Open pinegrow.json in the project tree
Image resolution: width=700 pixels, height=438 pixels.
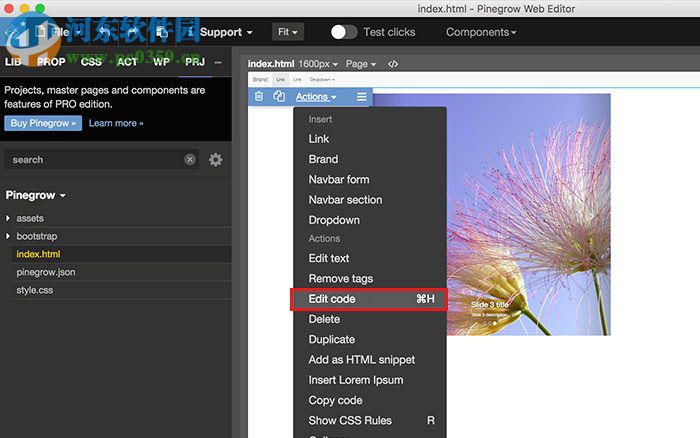46,272
